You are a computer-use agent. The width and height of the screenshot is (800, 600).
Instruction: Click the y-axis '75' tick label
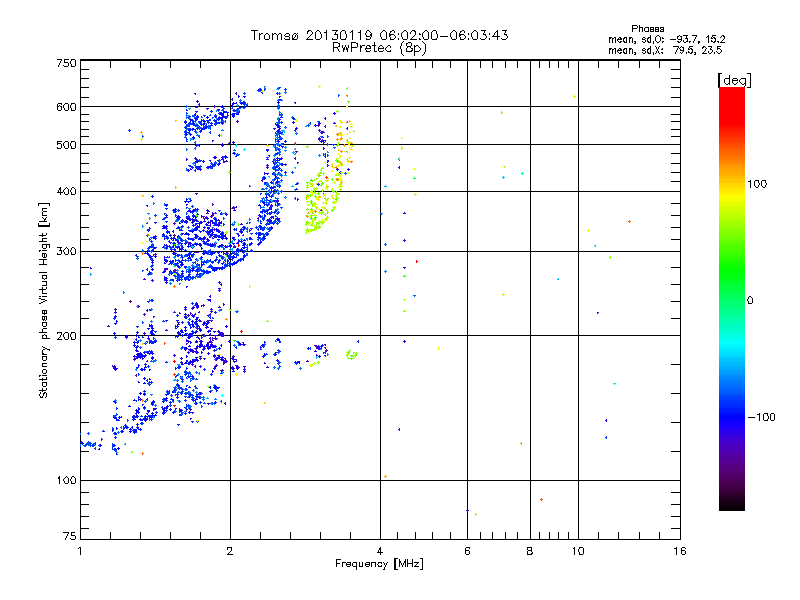point(70,536)
